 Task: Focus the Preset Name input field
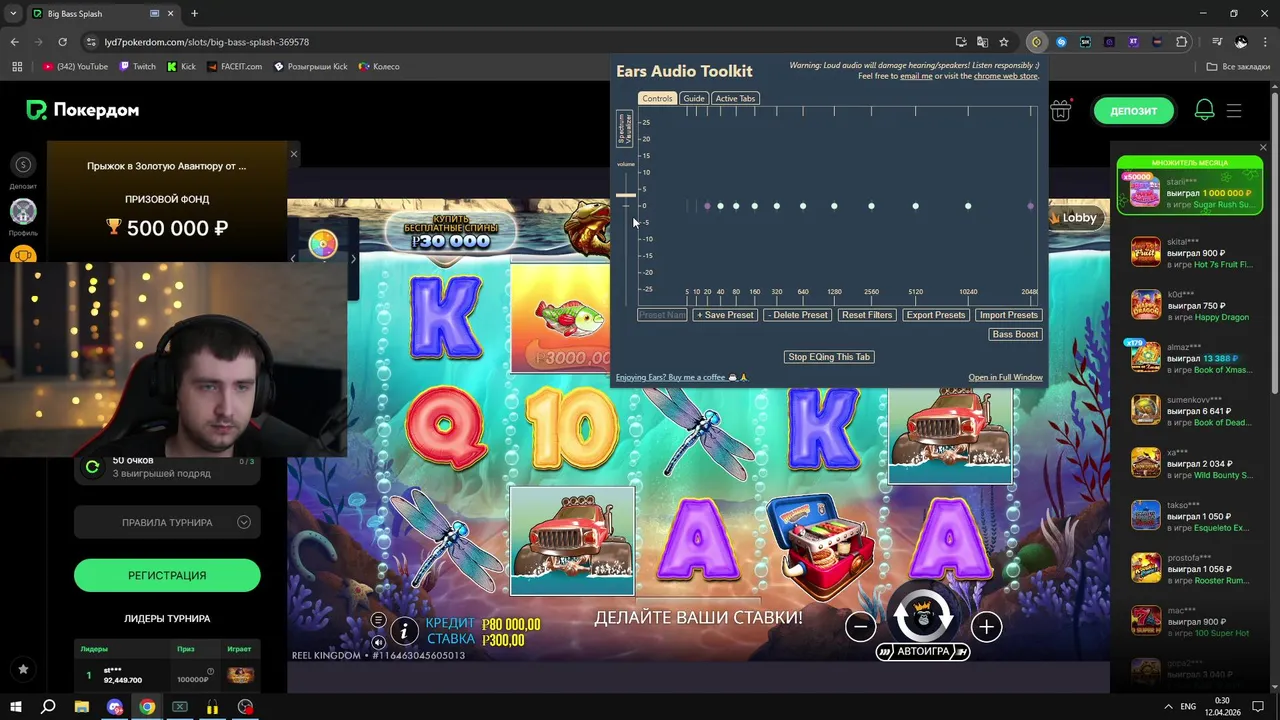pyautogui.click(x=662, y=315)
